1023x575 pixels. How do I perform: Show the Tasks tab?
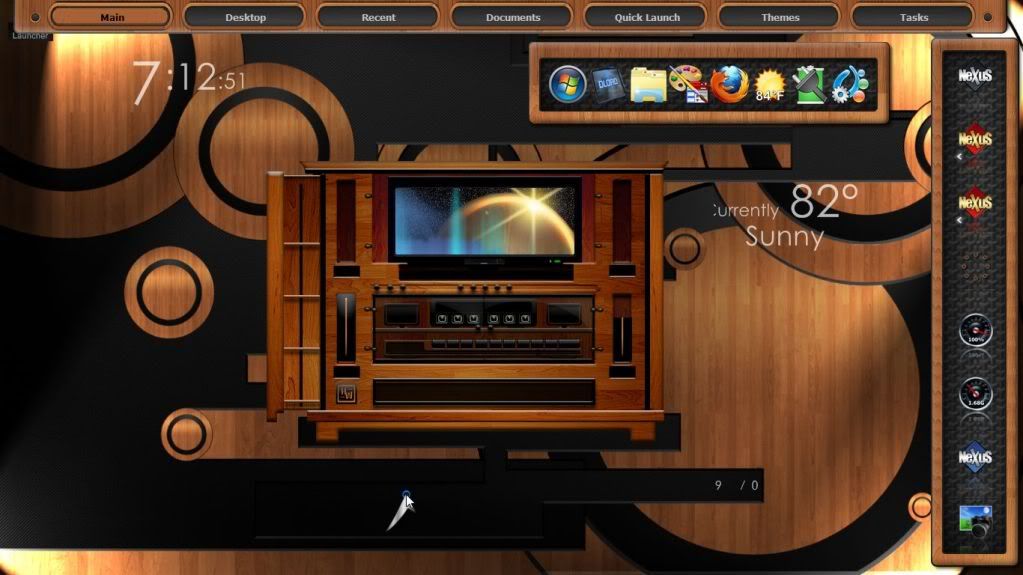tap(913, 17)
